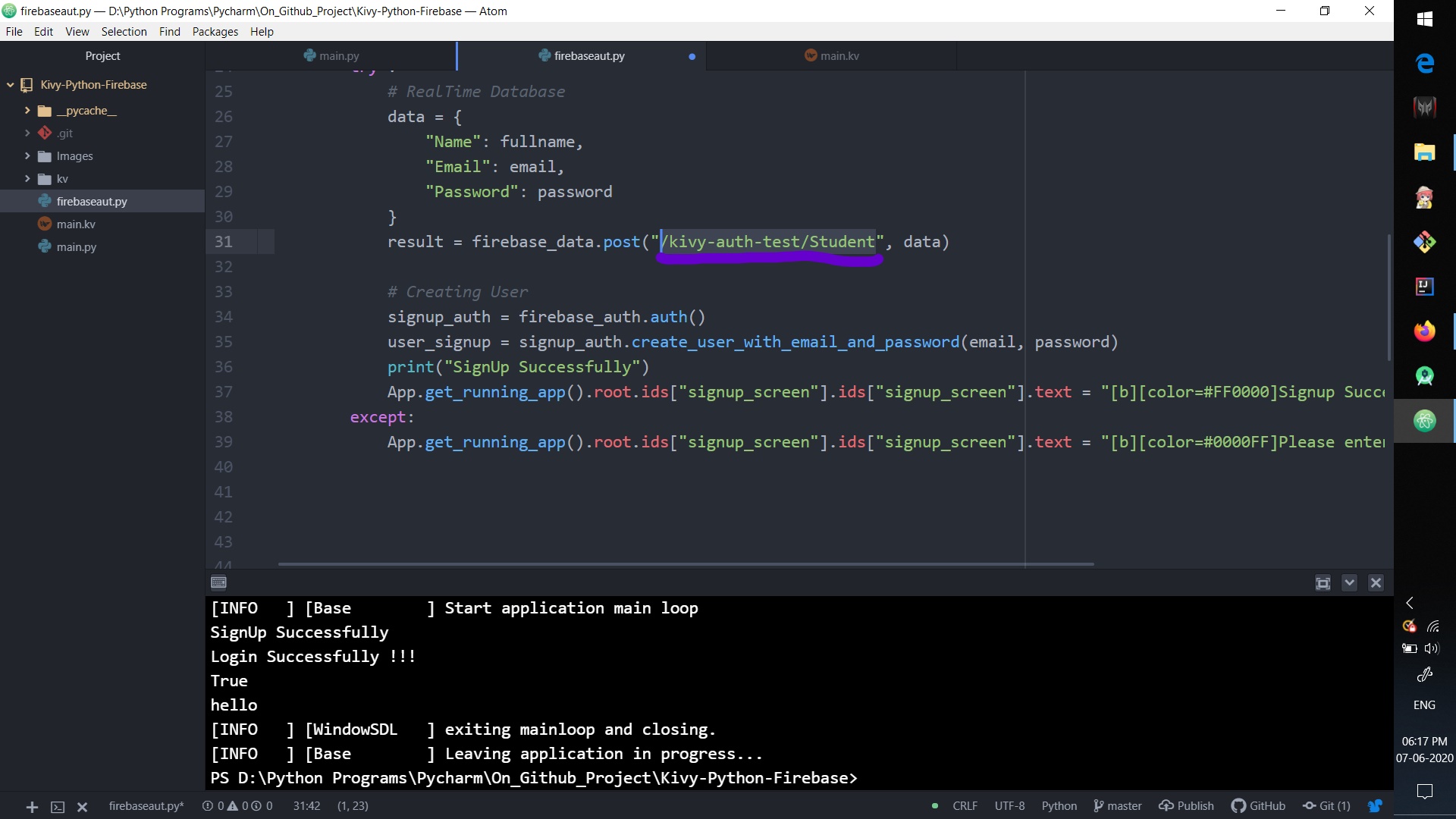The height and width of the screenshot is (819, 1456).
Task: Click the keyboard icon above terminal
Action: (218, 582)
